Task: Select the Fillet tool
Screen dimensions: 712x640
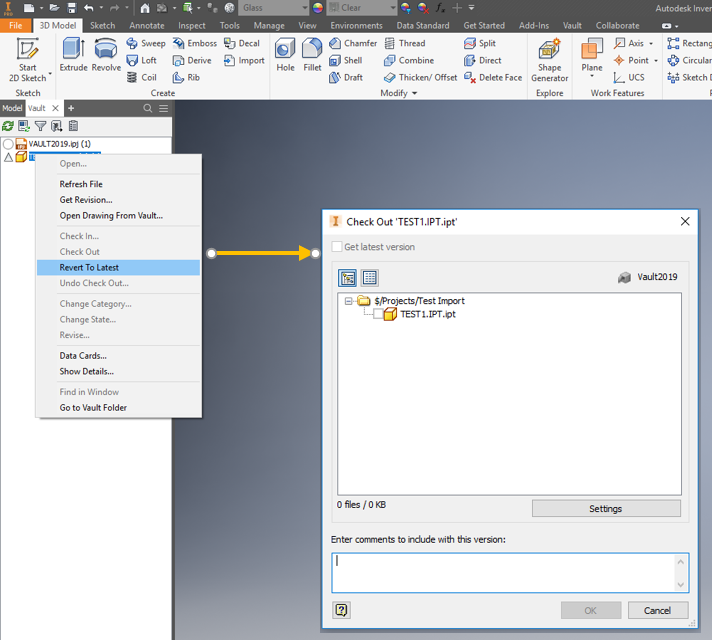Action: (x=312, y=55)
